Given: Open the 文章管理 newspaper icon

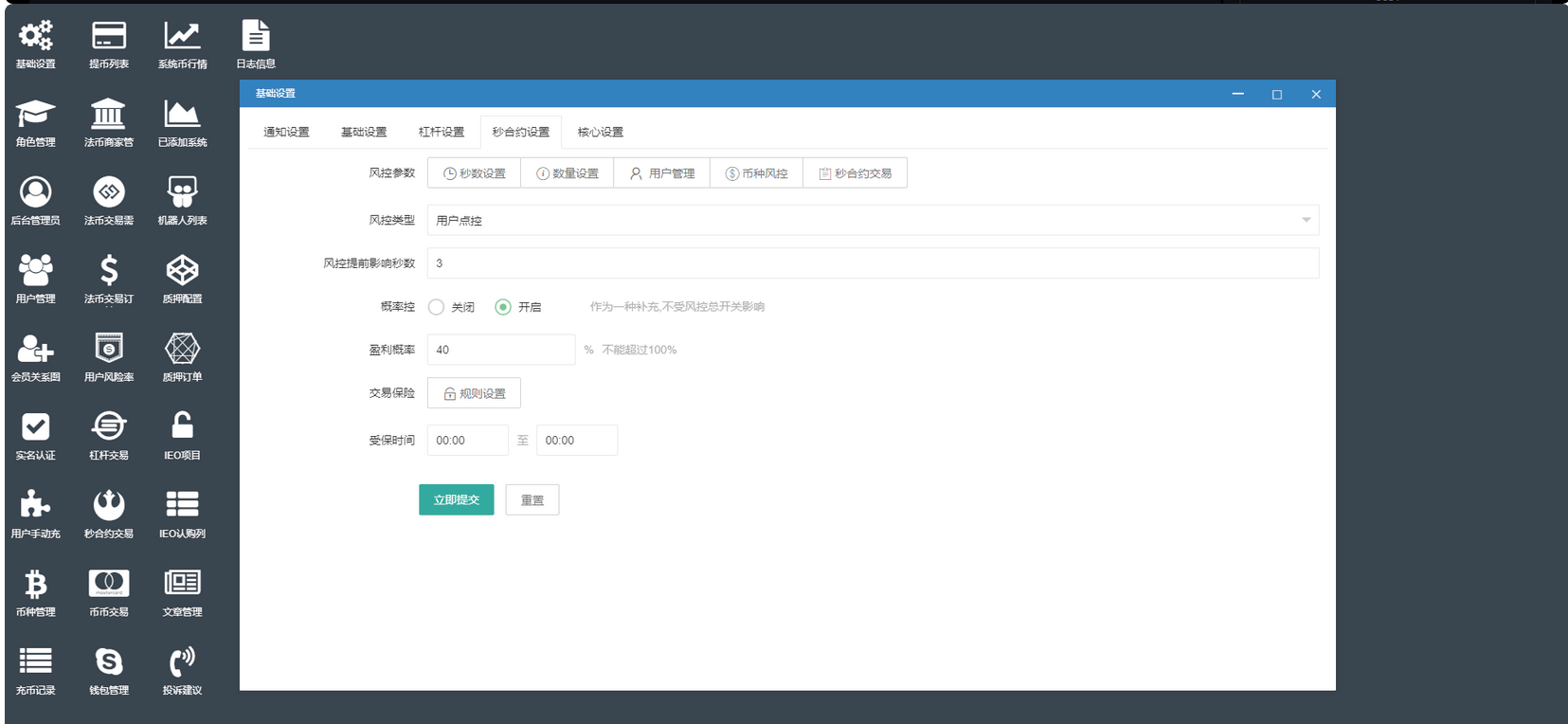Looking at the screenshot, I should coord(182,584).
